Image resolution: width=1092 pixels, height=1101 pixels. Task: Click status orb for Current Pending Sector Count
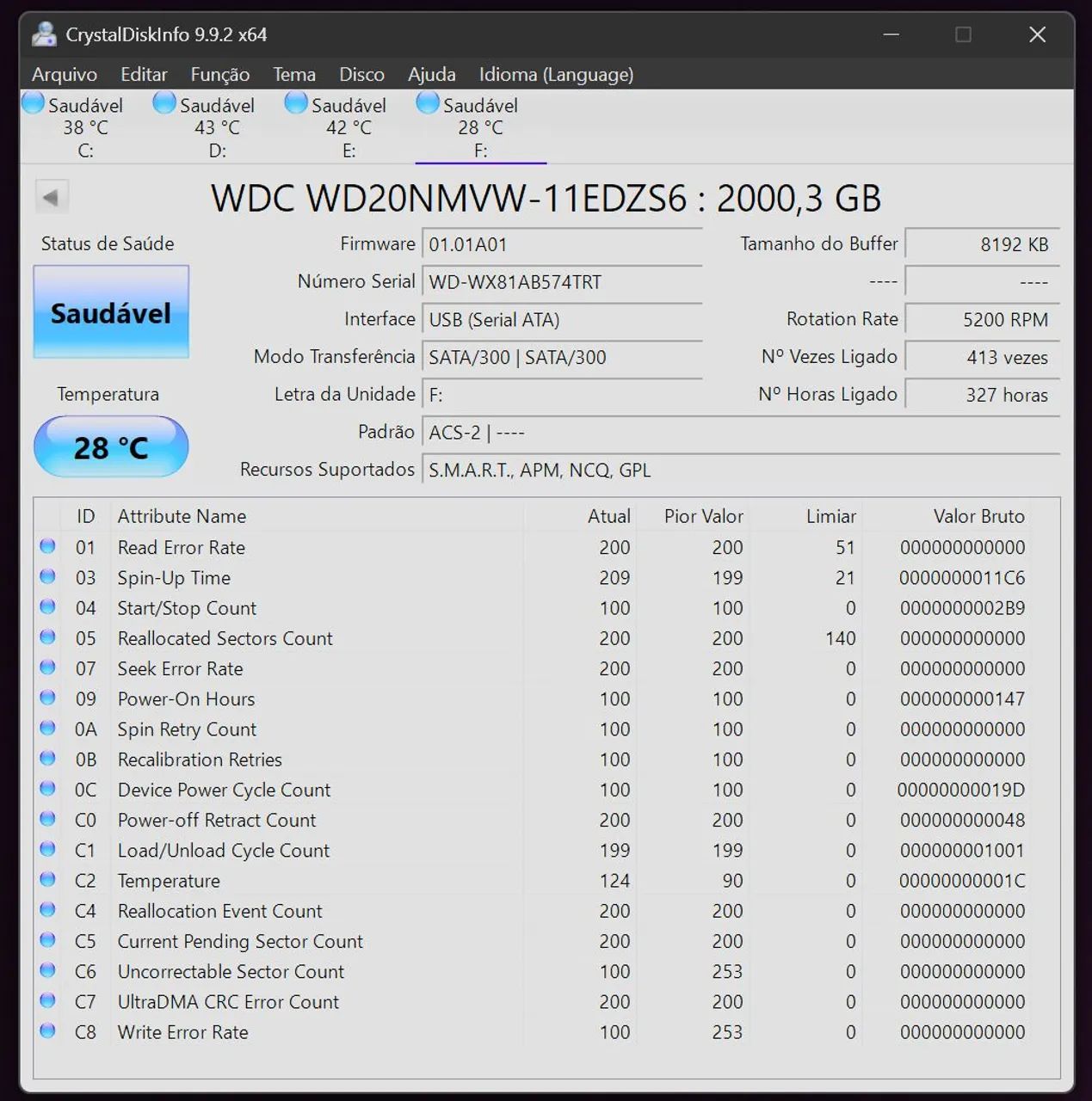point(47,940)
